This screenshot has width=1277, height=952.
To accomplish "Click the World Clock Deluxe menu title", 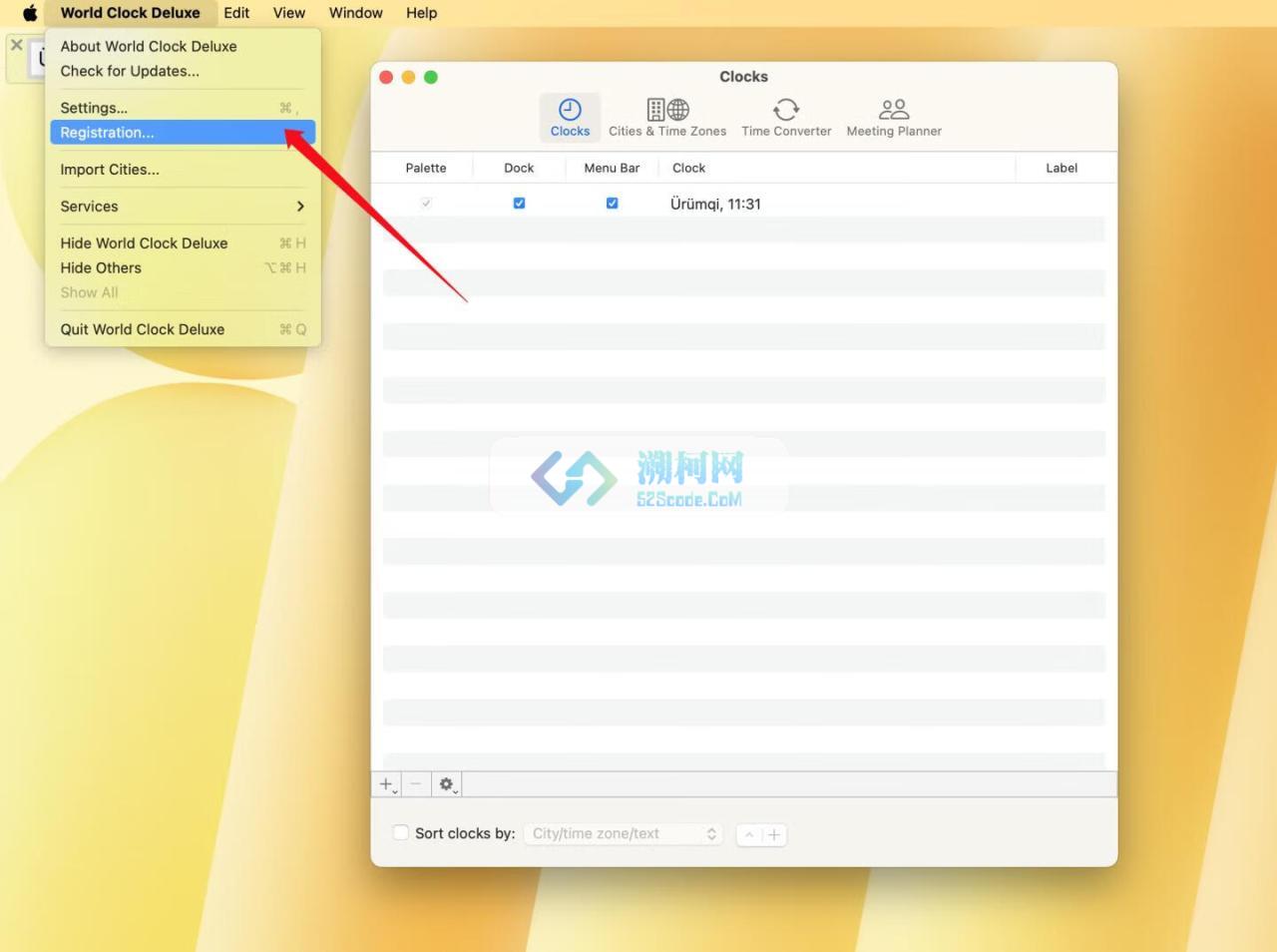I will point(131,13).
